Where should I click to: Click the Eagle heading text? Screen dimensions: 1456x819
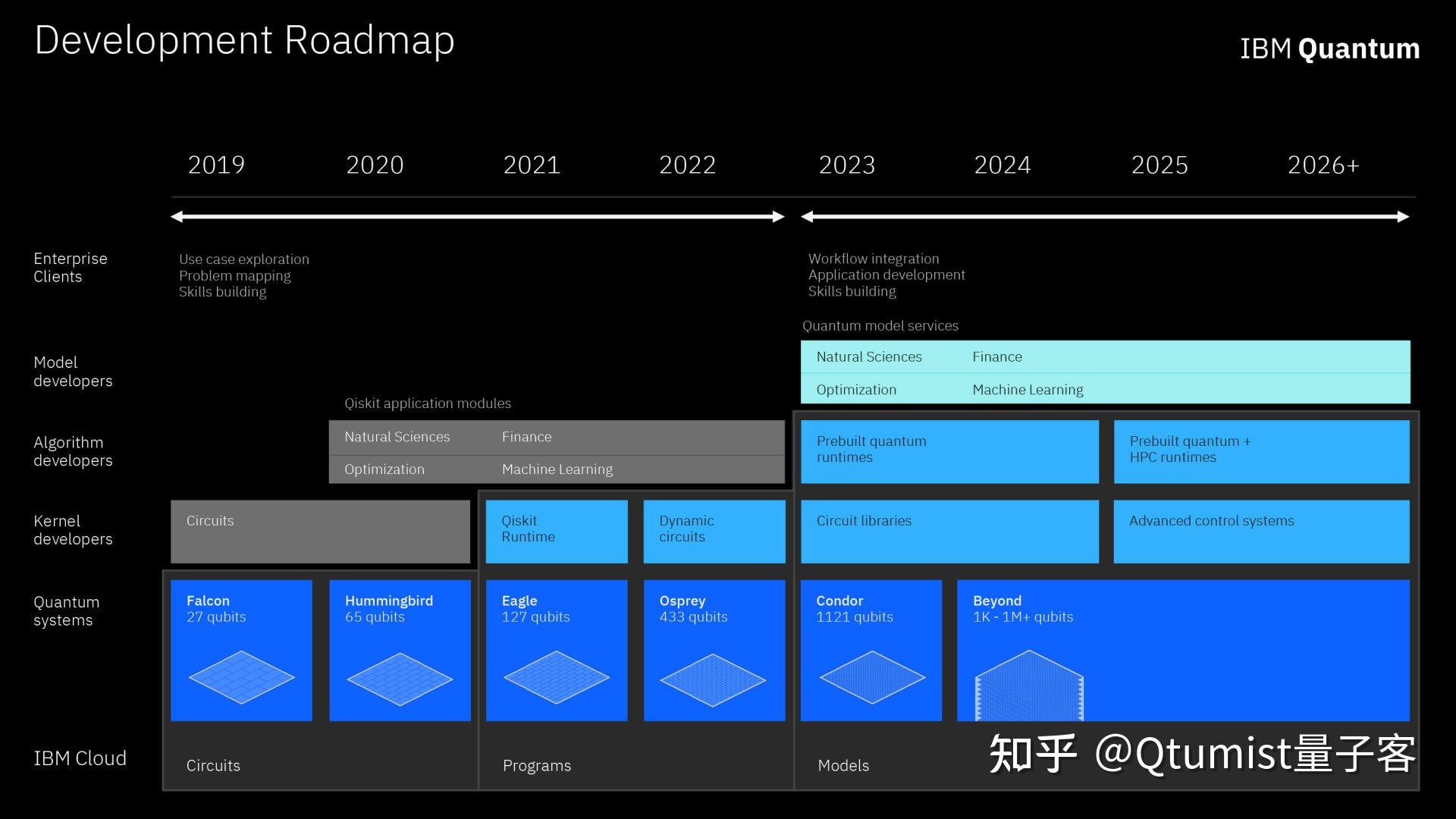(519, 601)
